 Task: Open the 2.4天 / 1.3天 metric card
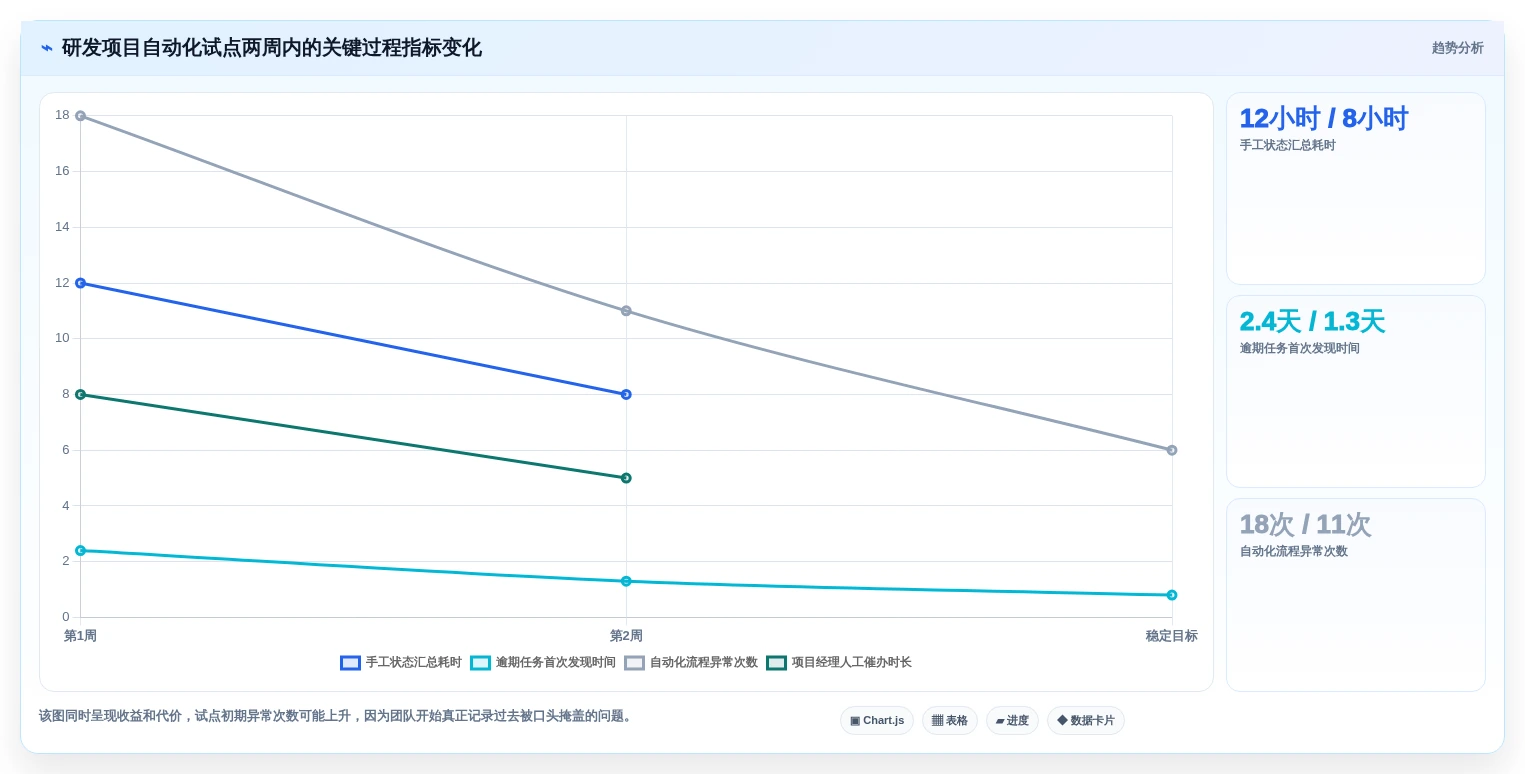pyautogui.click(x=1356, y=391)
